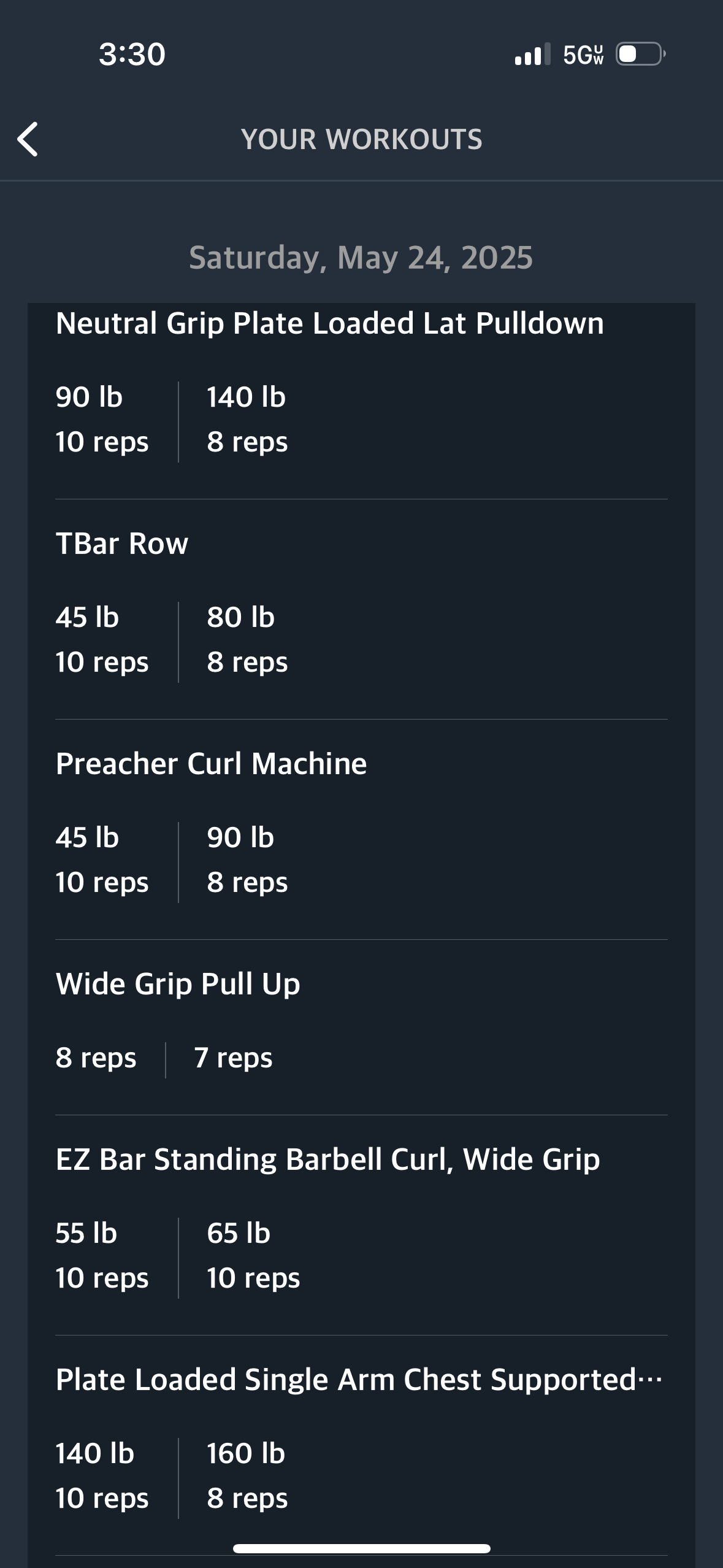Select the YOUR WORKOUTS header title
The image size is (723, 1568).
tap(361, 139)
